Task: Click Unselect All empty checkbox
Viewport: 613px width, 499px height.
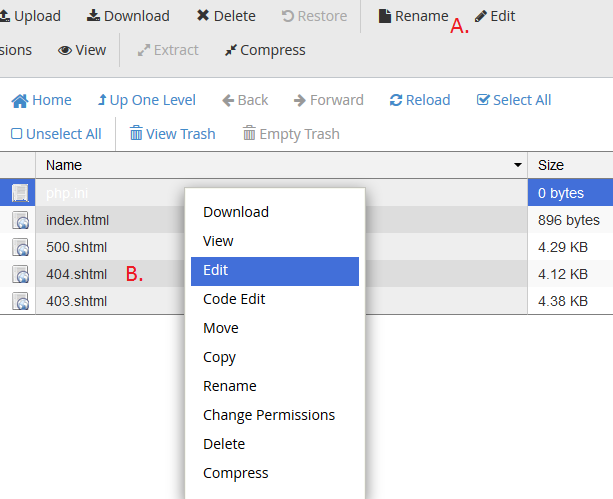Action: (16, 134)
